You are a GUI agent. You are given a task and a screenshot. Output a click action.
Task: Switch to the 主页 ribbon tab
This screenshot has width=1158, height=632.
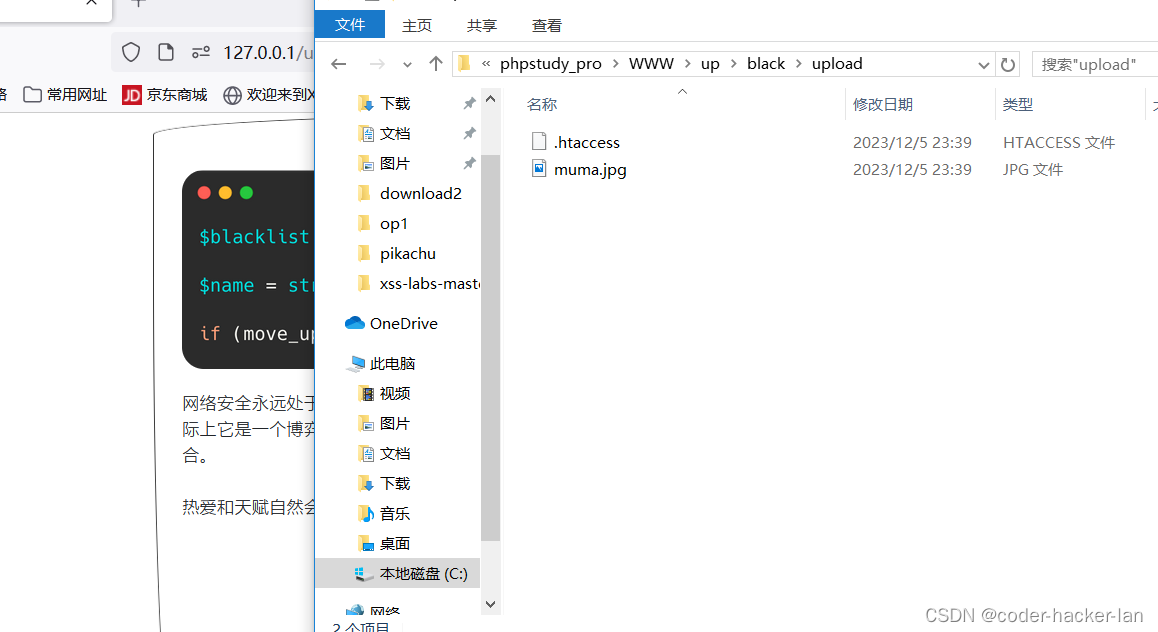[x=417, y=26]
